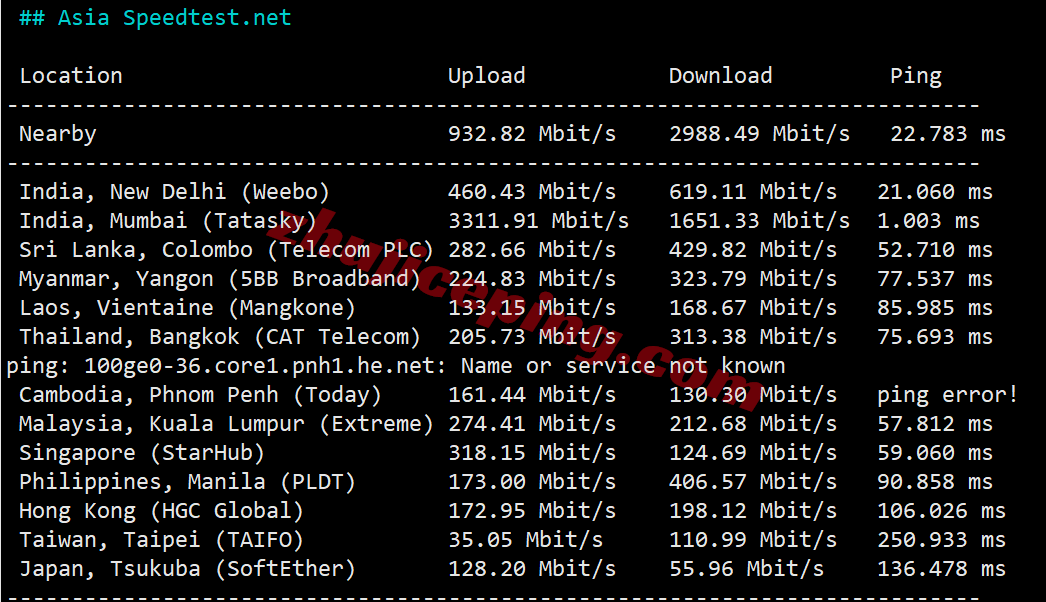Select India, Mumbai (Tatasky) location text

167,221
